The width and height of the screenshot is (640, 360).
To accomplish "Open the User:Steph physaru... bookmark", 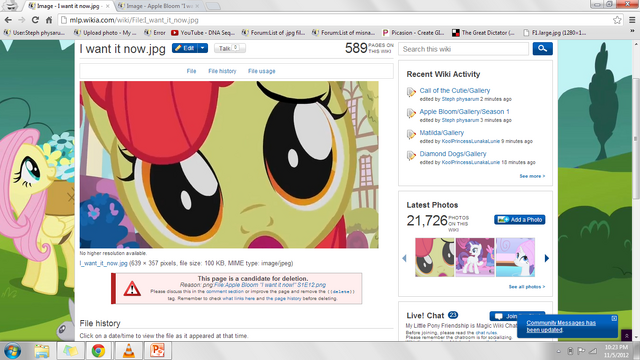I will click(x=34, y=32).
